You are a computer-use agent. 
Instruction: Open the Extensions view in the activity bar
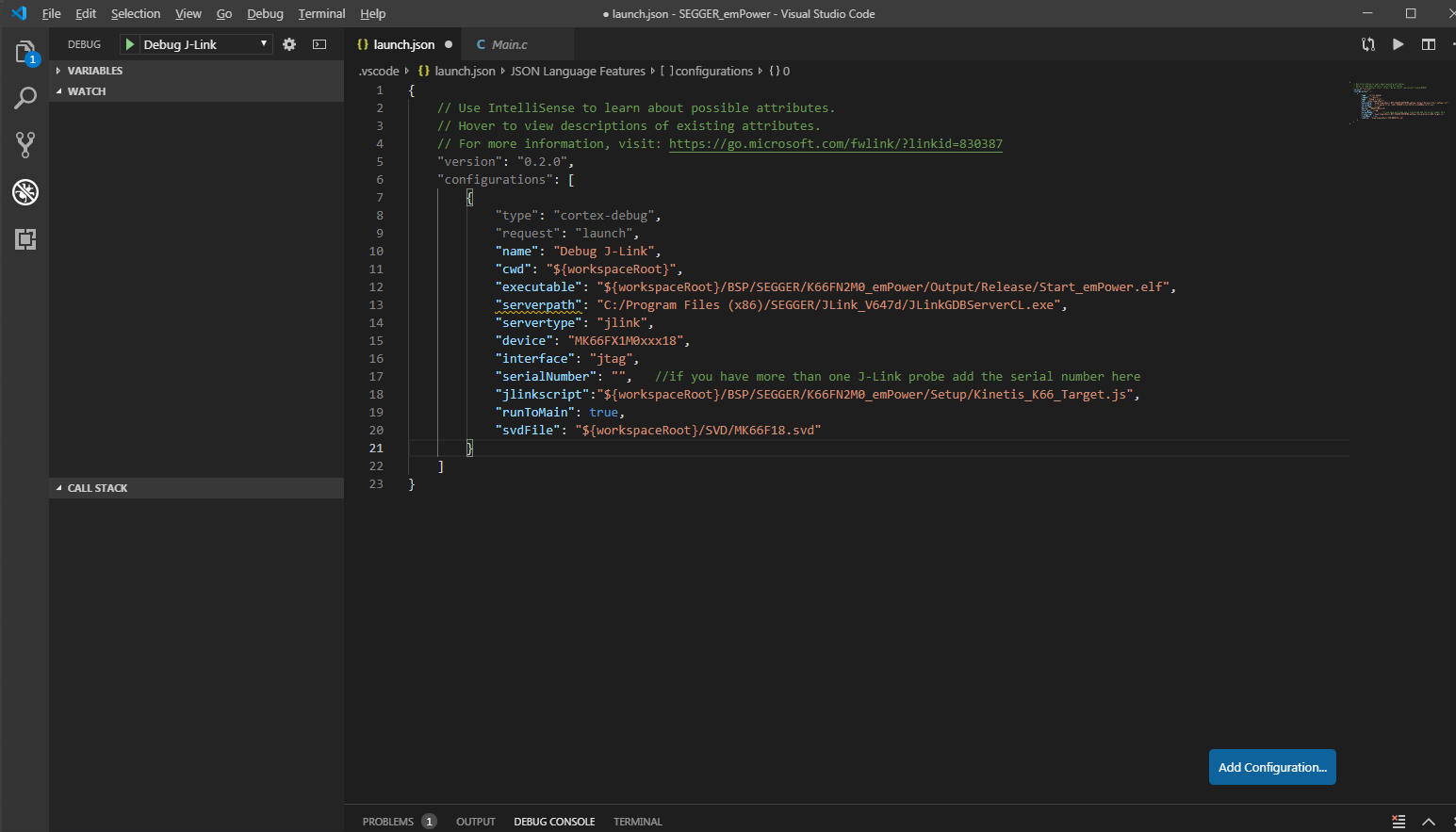25,239
